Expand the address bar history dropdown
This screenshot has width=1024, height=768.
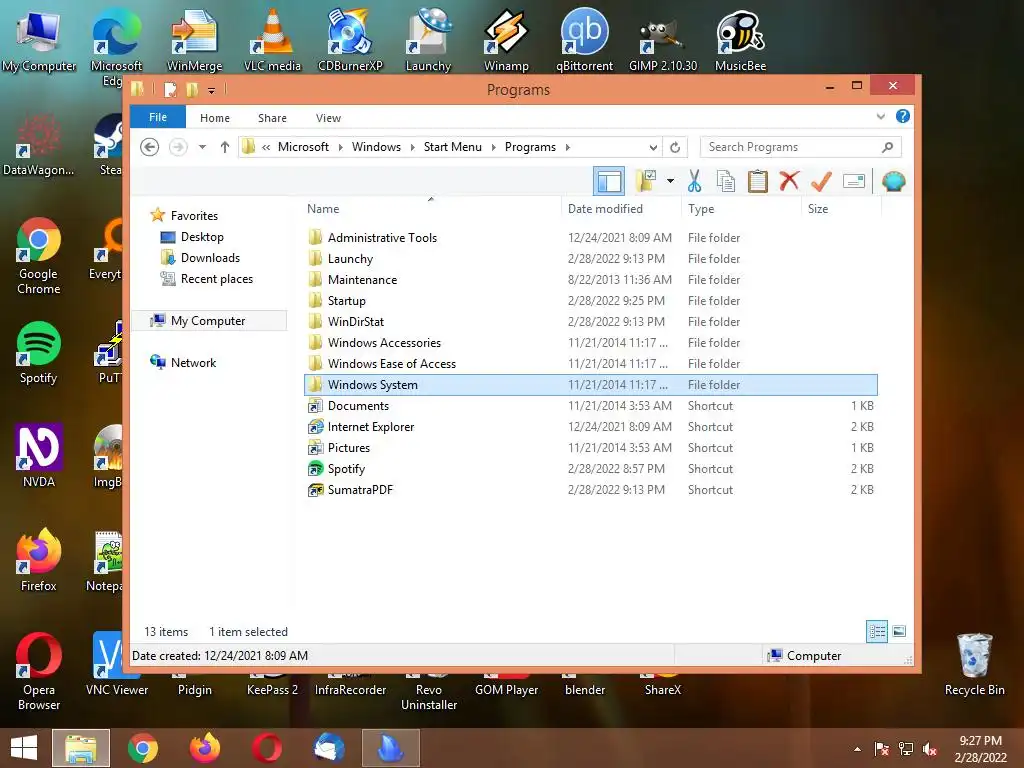(653, 148)
